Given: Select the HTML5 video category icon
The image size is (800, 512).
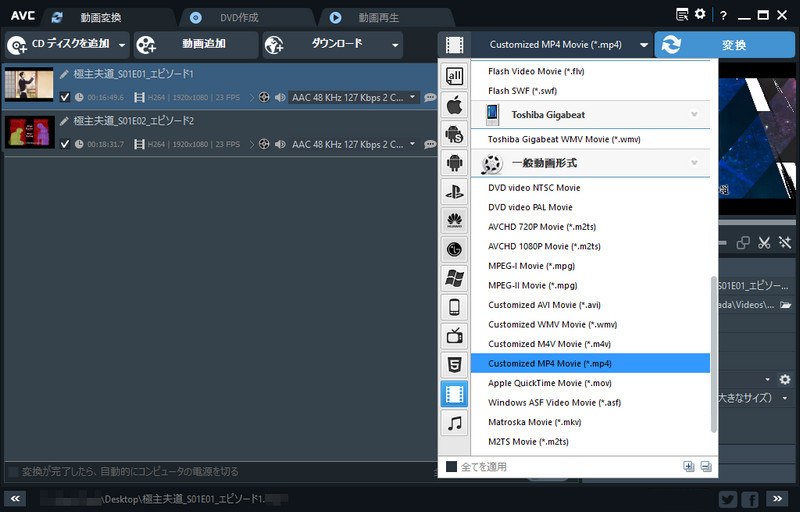Looking at the screenshot, I should point(454,365).
